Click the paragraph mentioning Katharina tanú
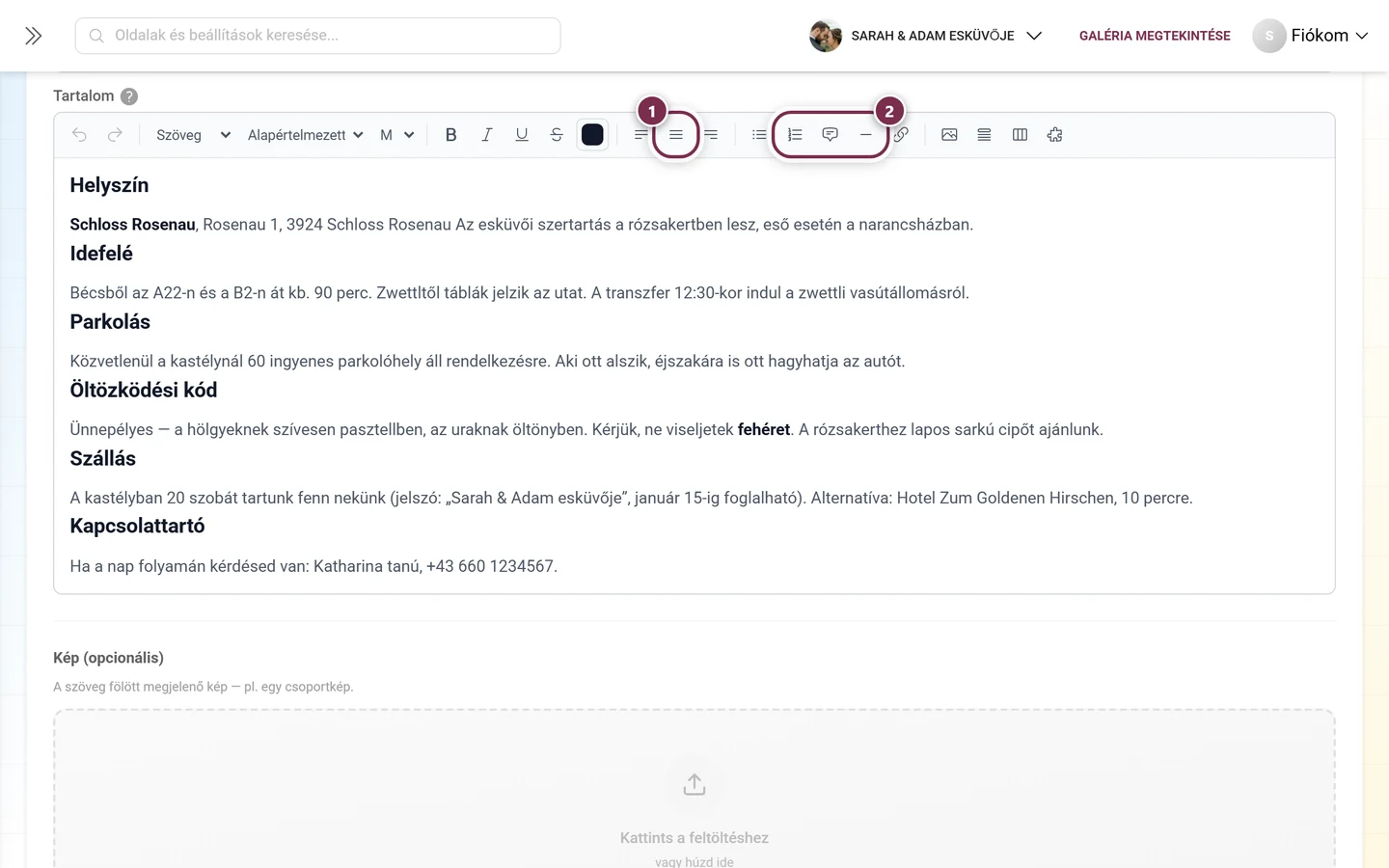Screen dimensions: 1389x868 point(313,566)
